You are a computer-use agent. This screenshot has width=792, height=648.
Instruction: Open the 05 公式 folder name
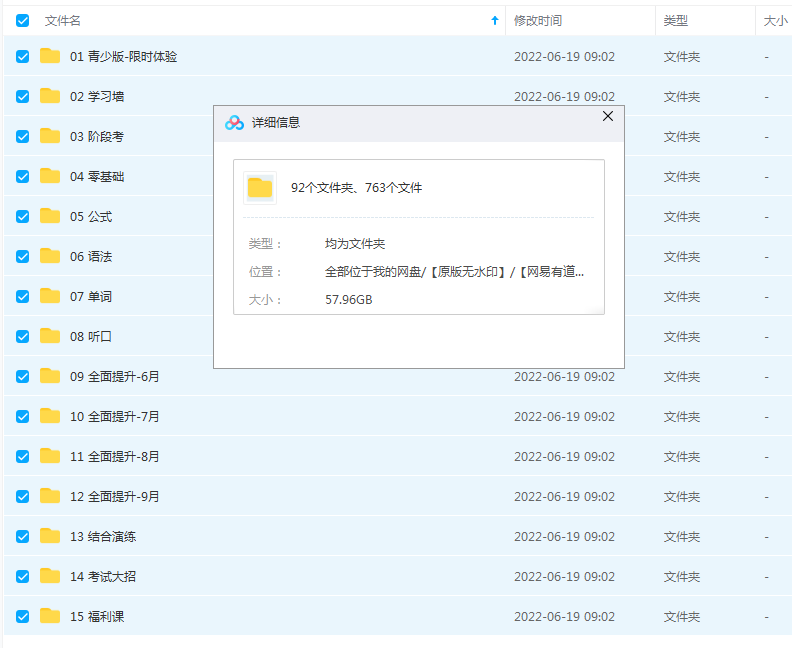point(91,217)
